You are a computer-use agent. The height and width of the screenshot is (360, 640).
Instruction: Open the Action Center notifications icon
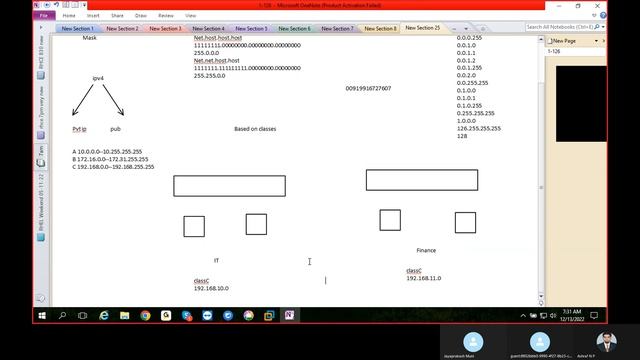594,316
